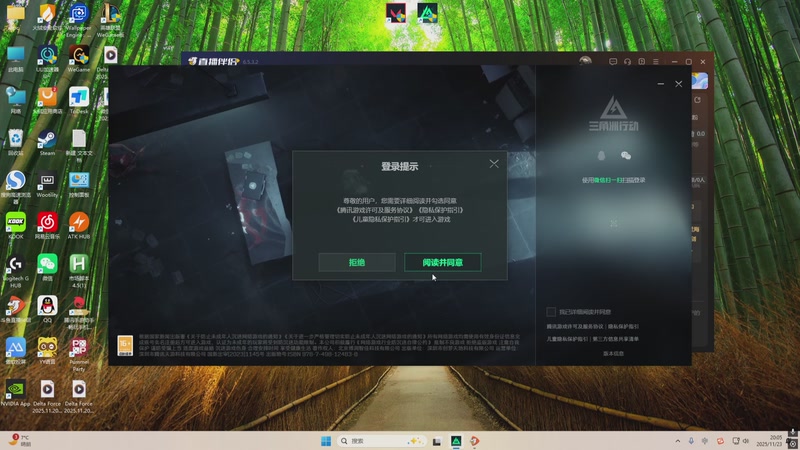Viewport: 800px width, 450px height.
Task: Open Steam desktop shortcut
Action: (x=47, y=142)
